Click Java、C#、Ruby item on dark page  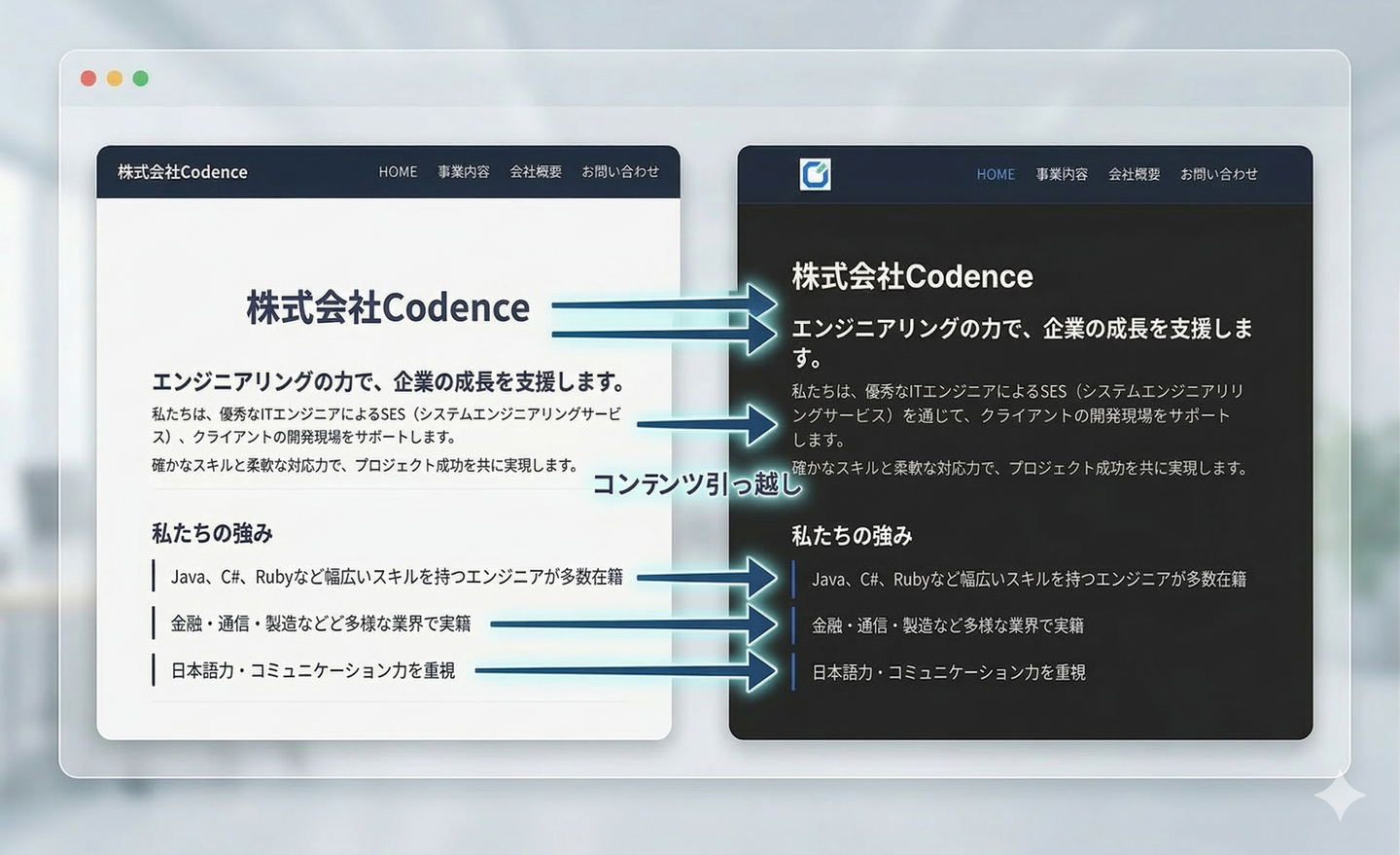(x=1029, y=579)
